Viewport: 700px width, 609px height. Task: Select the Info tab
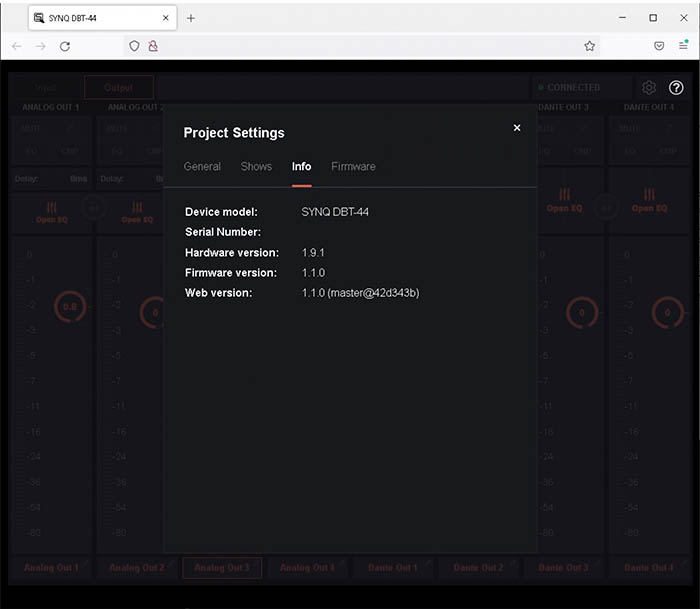[x=301, y=166]
